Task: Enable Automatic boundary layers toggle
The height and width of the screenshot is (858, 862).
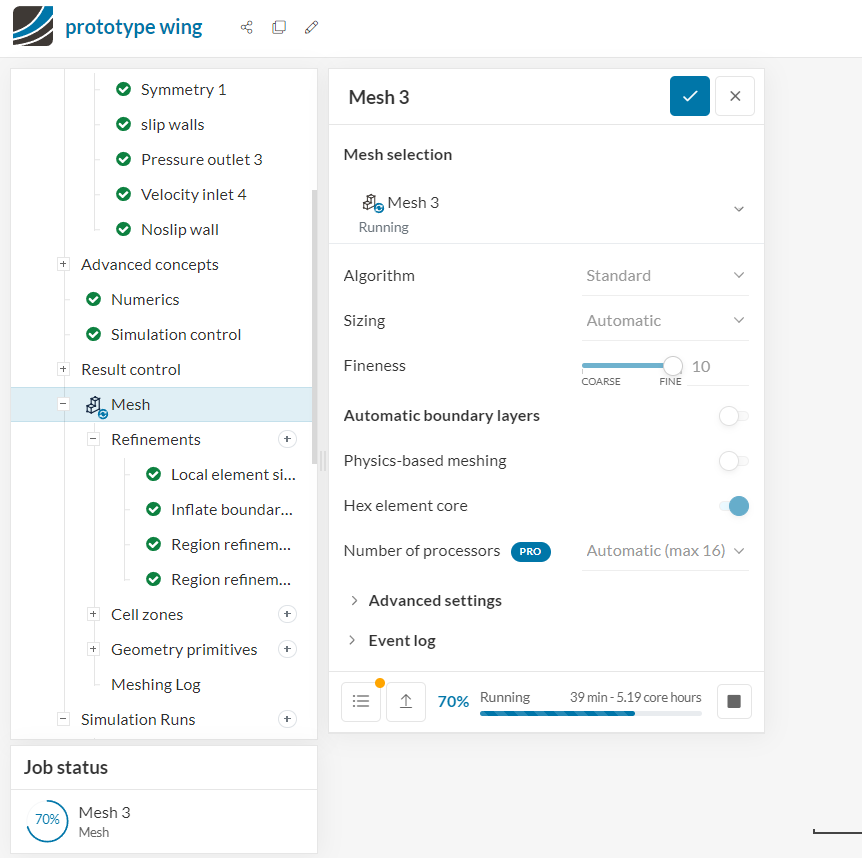Action: pos(733,416)
